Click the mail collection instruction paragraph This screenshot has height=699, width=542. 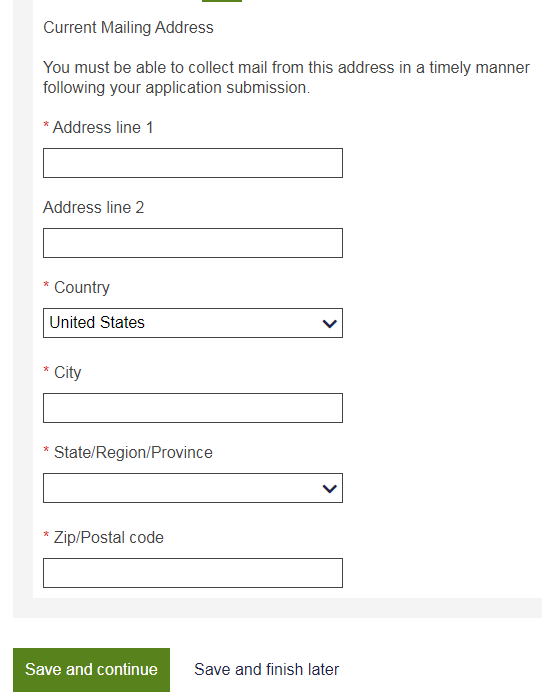(x=286, y=78)
